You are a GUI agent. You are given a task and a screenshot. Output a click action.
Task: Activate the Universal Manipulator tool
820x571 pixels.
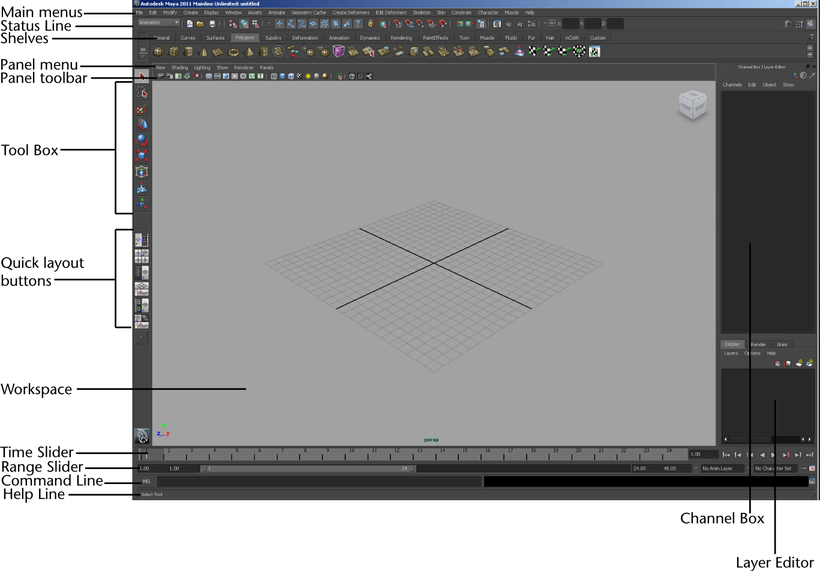[x=142, y=172]
